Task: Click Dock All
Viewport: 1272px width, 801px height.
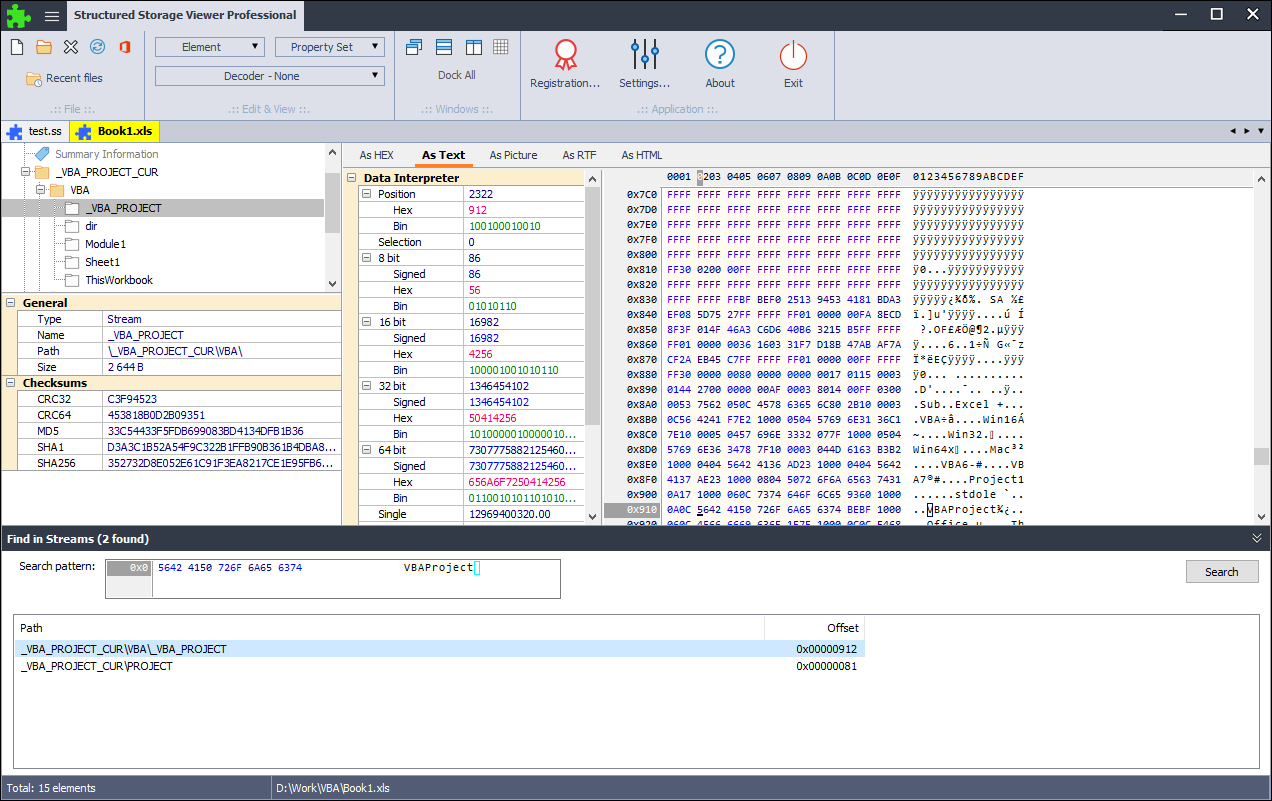Action: (457, 75)
